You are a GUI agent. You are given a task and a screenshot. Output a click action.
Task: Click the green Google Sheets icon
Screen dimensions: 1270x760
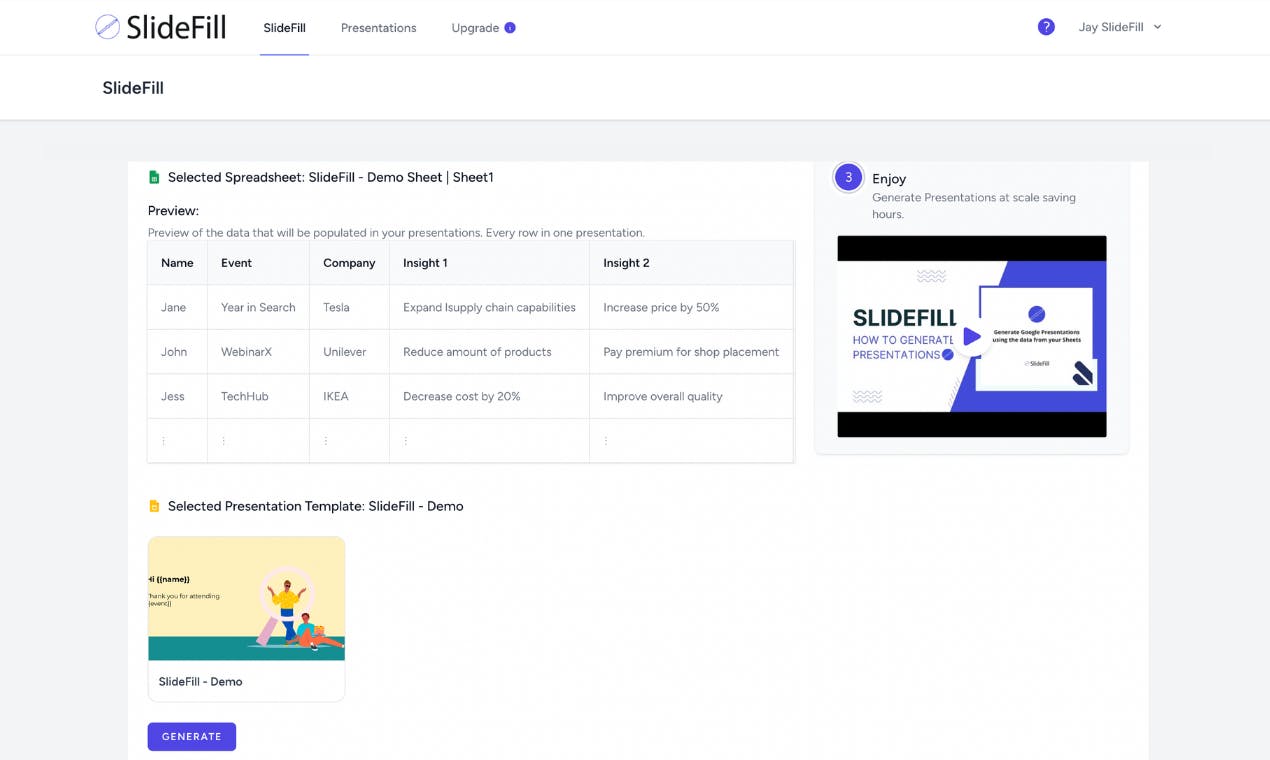[154, 177]
